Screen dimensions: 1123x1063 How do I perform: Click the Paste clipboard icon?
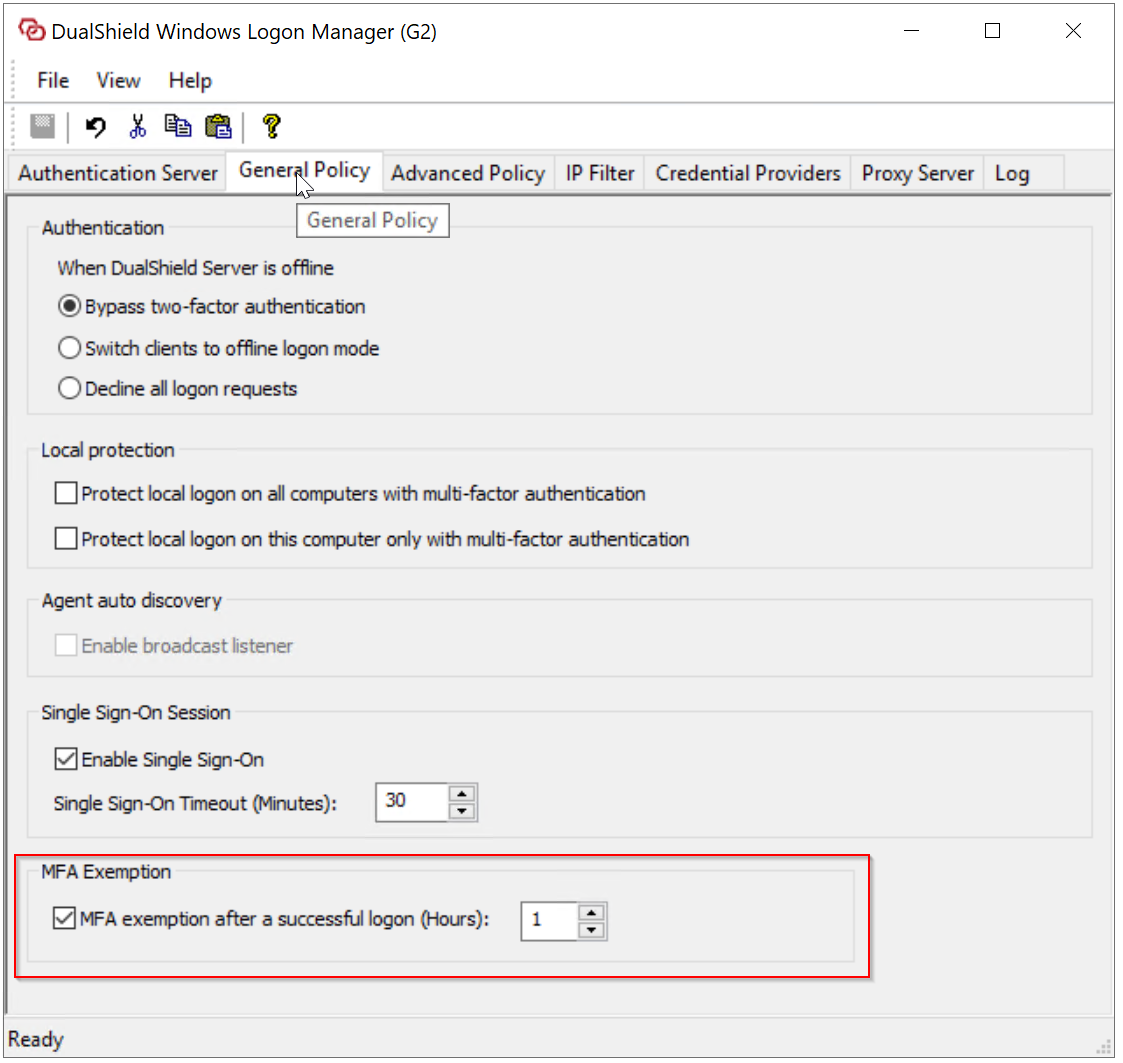[x=218, y=126]
